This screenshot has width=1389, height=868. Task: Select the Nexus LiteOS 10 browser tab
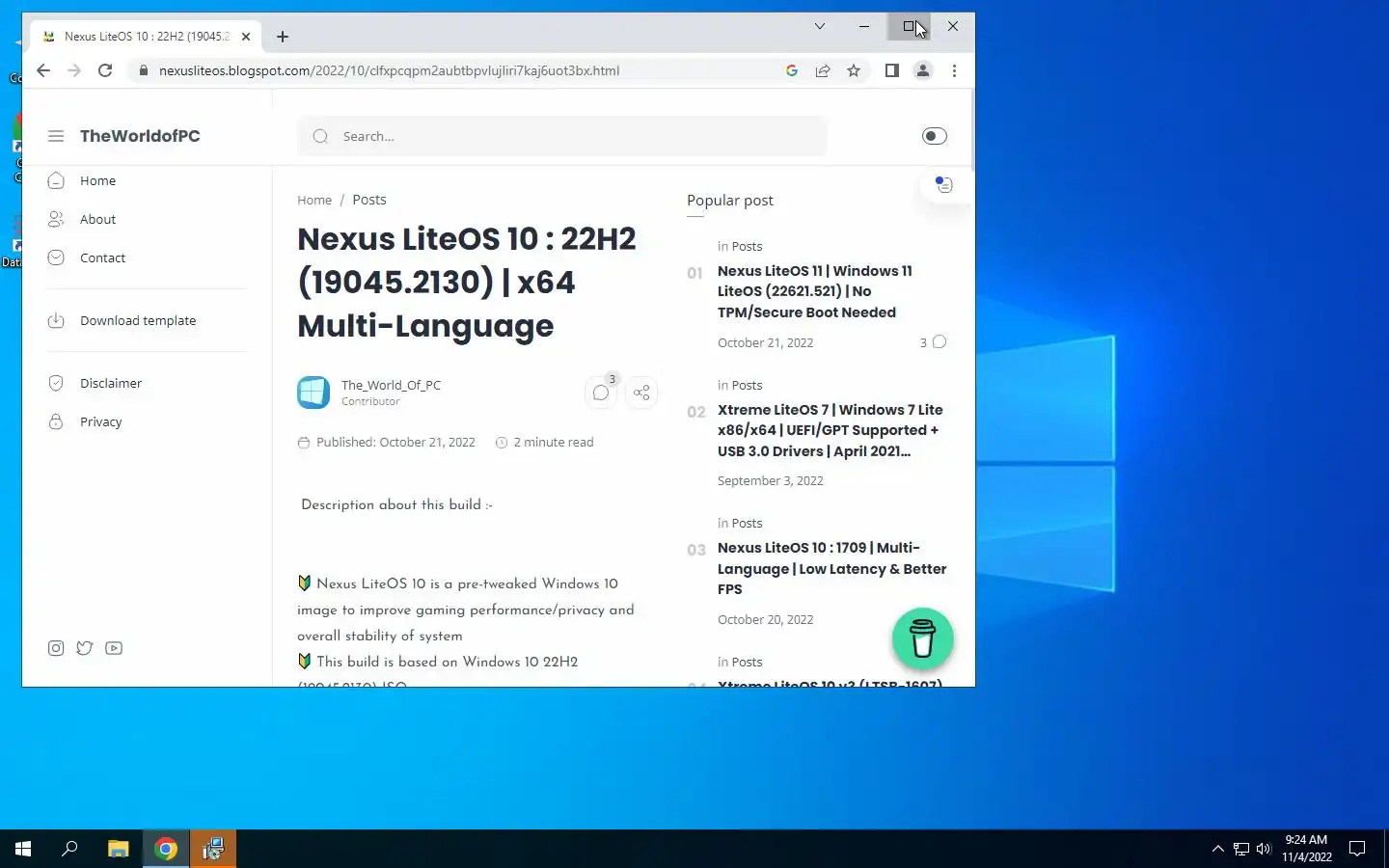[146, 37]
